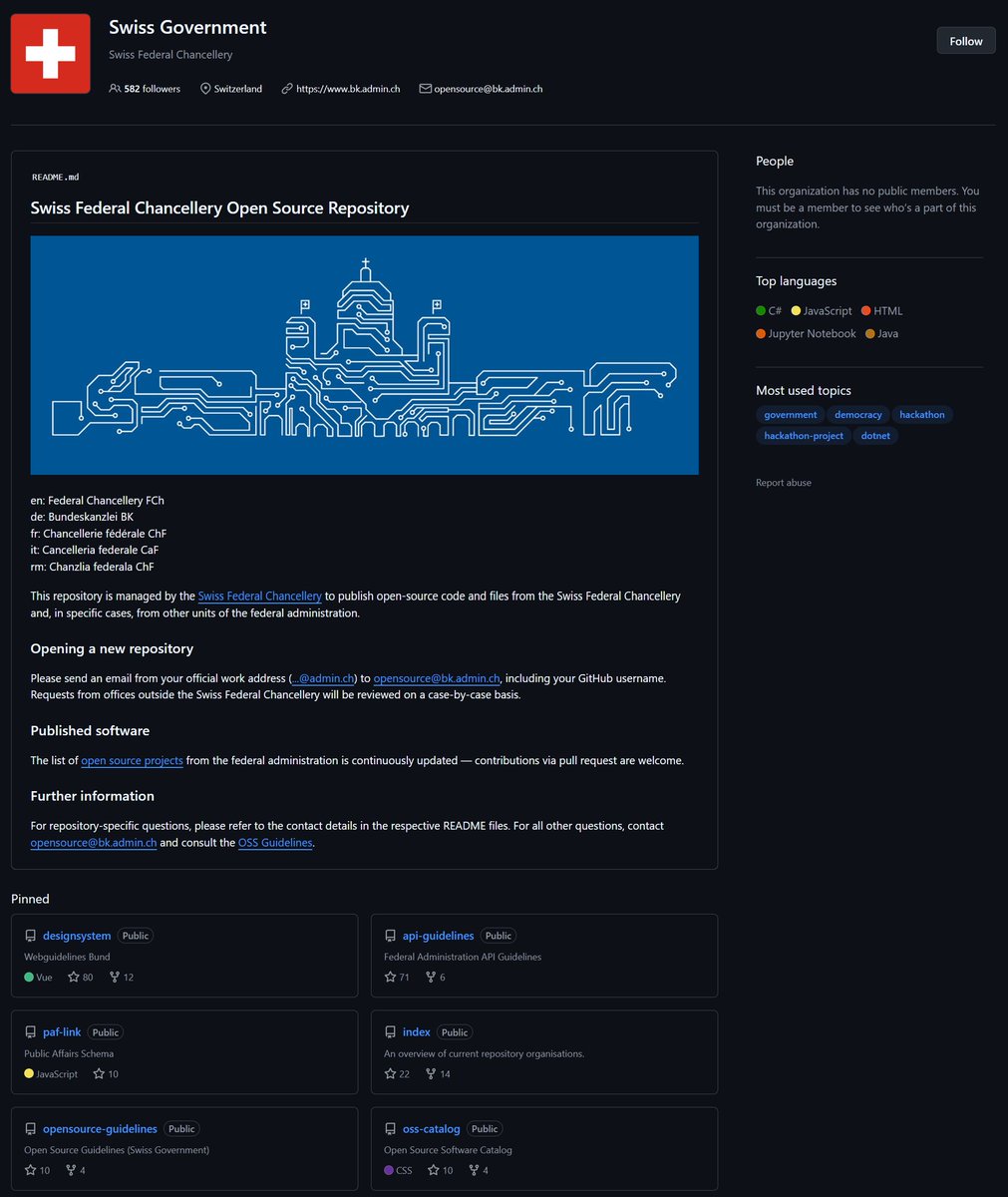
Task: Click the star icon on api-guidelines card
Action: point(390,978)
